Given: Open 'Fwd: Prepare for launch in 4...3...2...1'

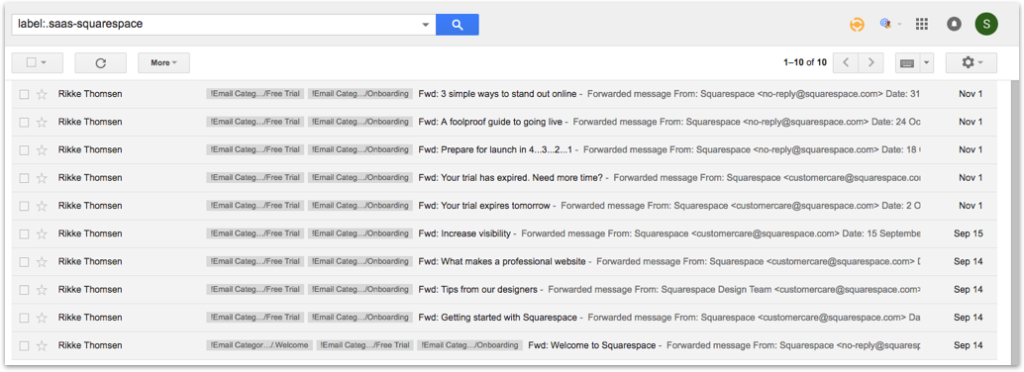Looking at the screenshot, I should pos(495,150).
